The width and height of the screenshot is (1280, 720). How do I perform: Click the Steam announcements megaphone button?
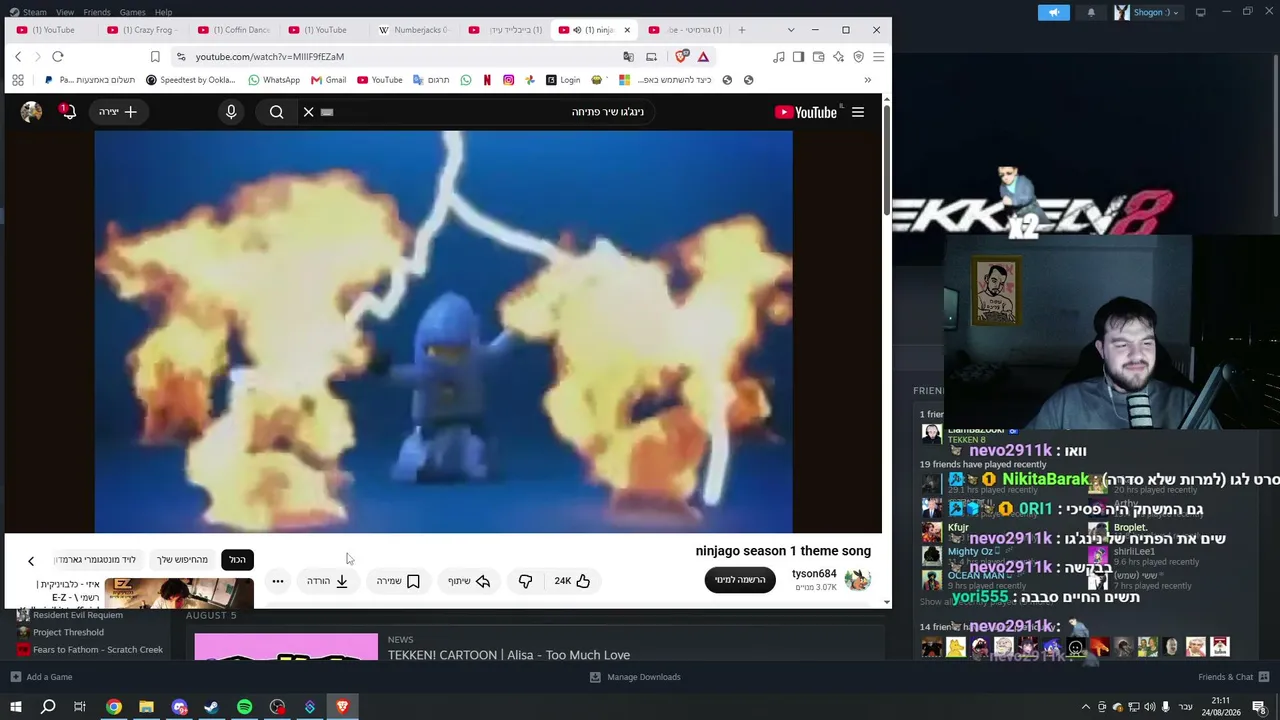coord(1053,12)
